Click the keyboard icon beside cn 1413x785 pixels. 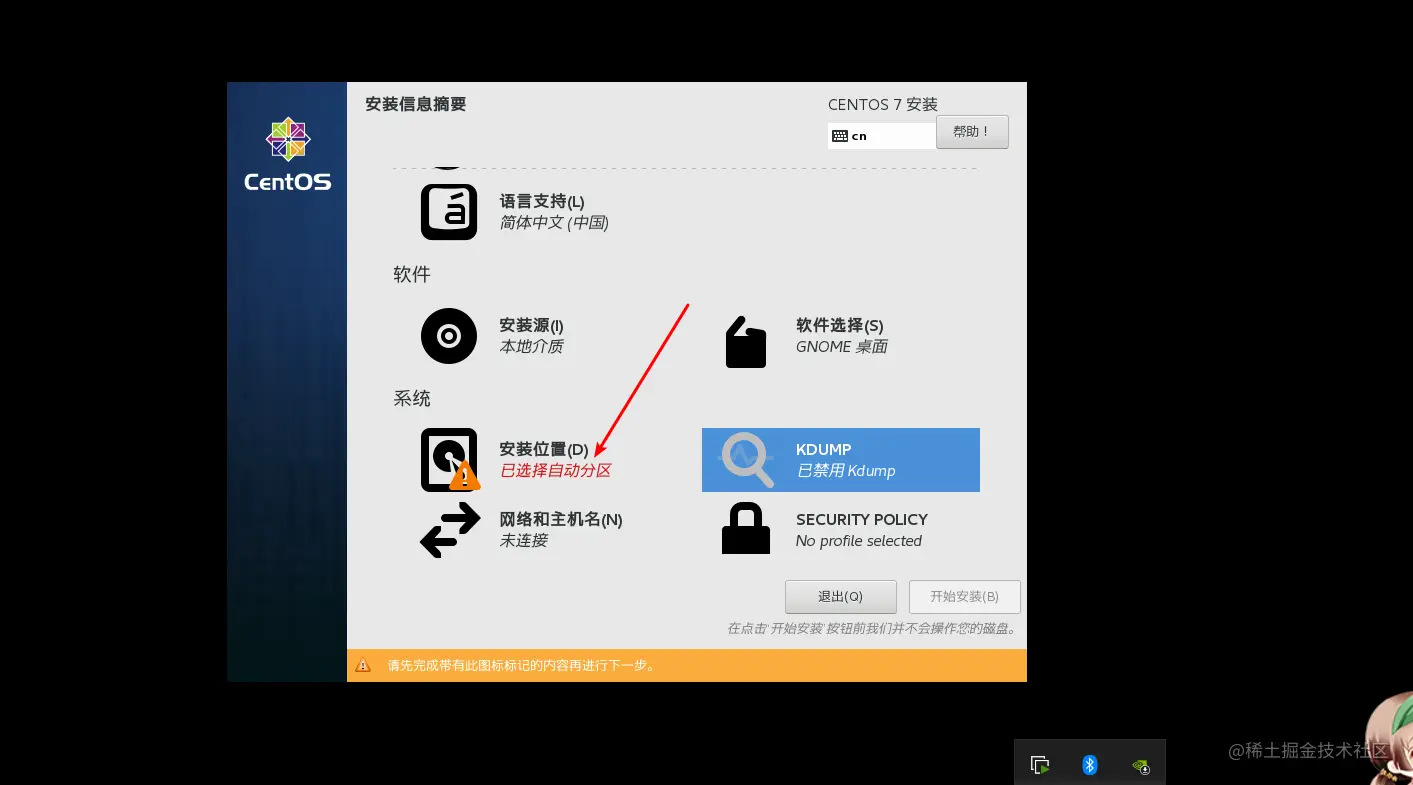840,136
